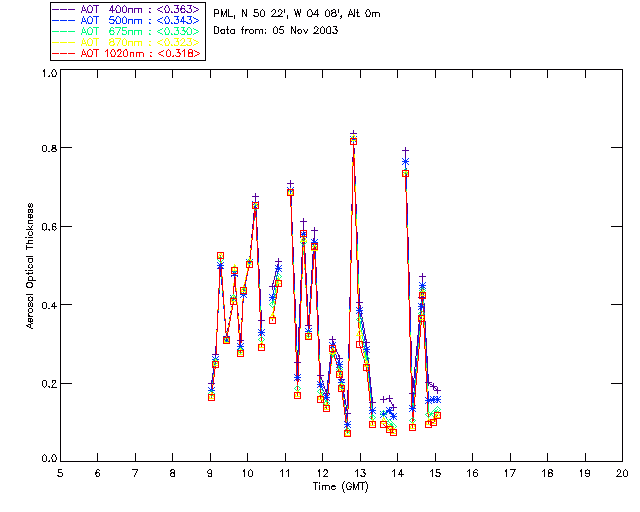Click the lowest red square marker before 13h
Image resolution: width=640 pixels, height=512 pixels.
[347, 433]
